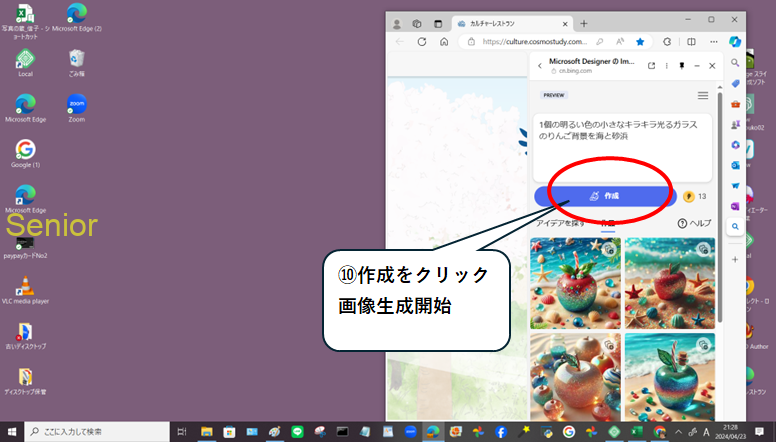Toggle the pin on the Designer sidebar panel
The height and width of the screenshot is (442, 776).
pyautogui.click(x=681, y=65)
